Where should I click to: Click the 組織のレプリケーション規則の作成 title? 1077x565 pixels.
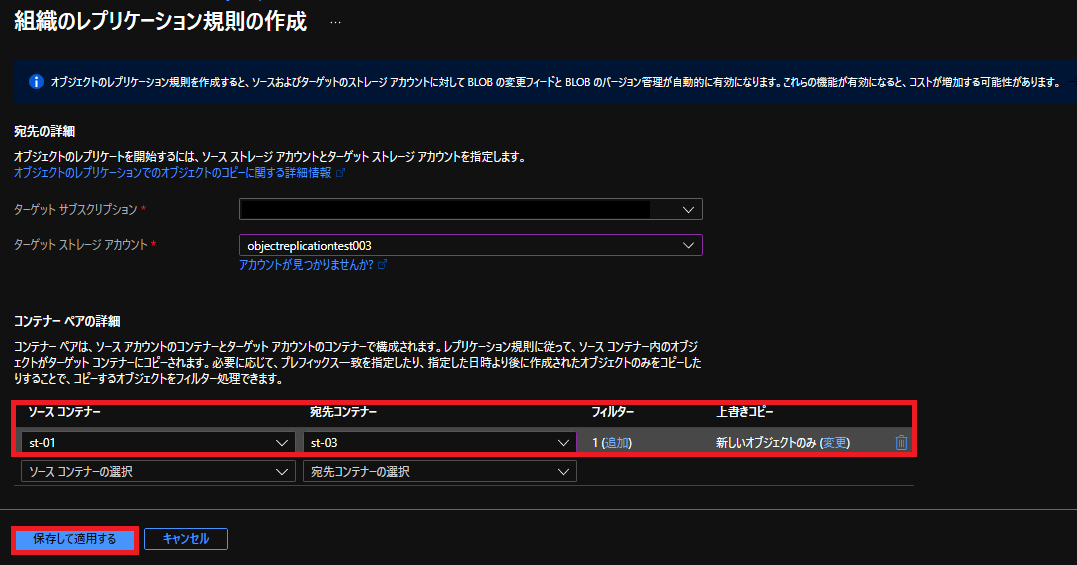160,21
